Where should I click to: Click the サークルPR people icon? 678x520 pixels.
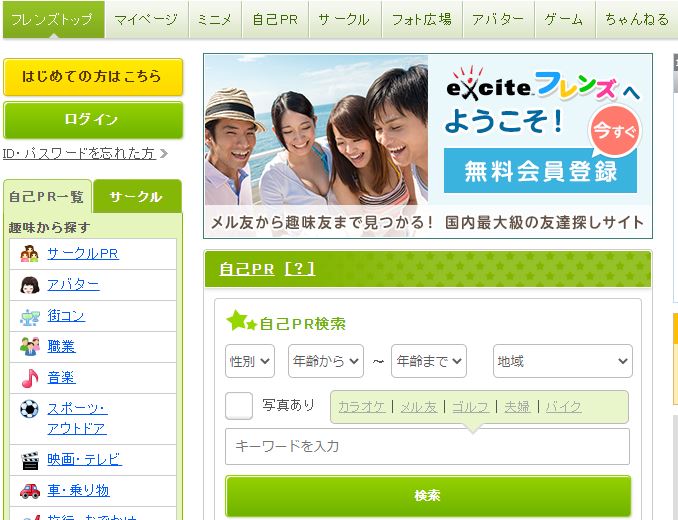click(30, 254)
